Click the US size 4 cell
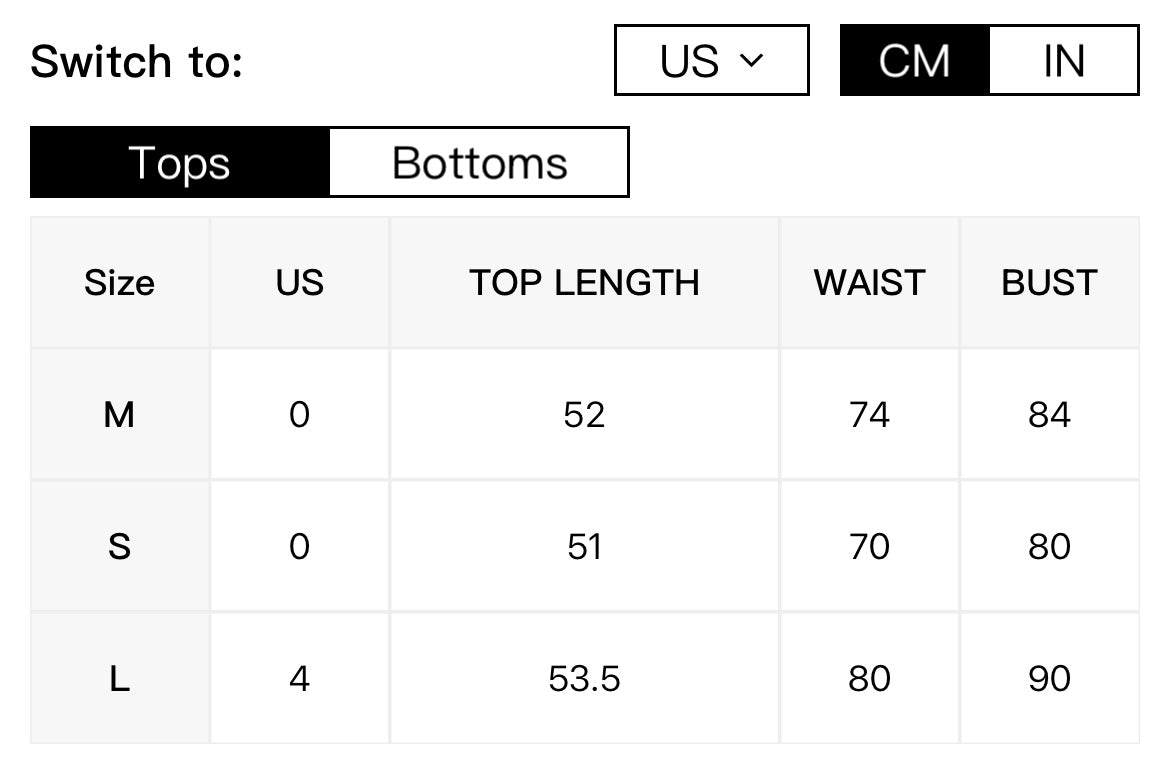This screenshot has width=1170, height=757. (x=299, y=679)
